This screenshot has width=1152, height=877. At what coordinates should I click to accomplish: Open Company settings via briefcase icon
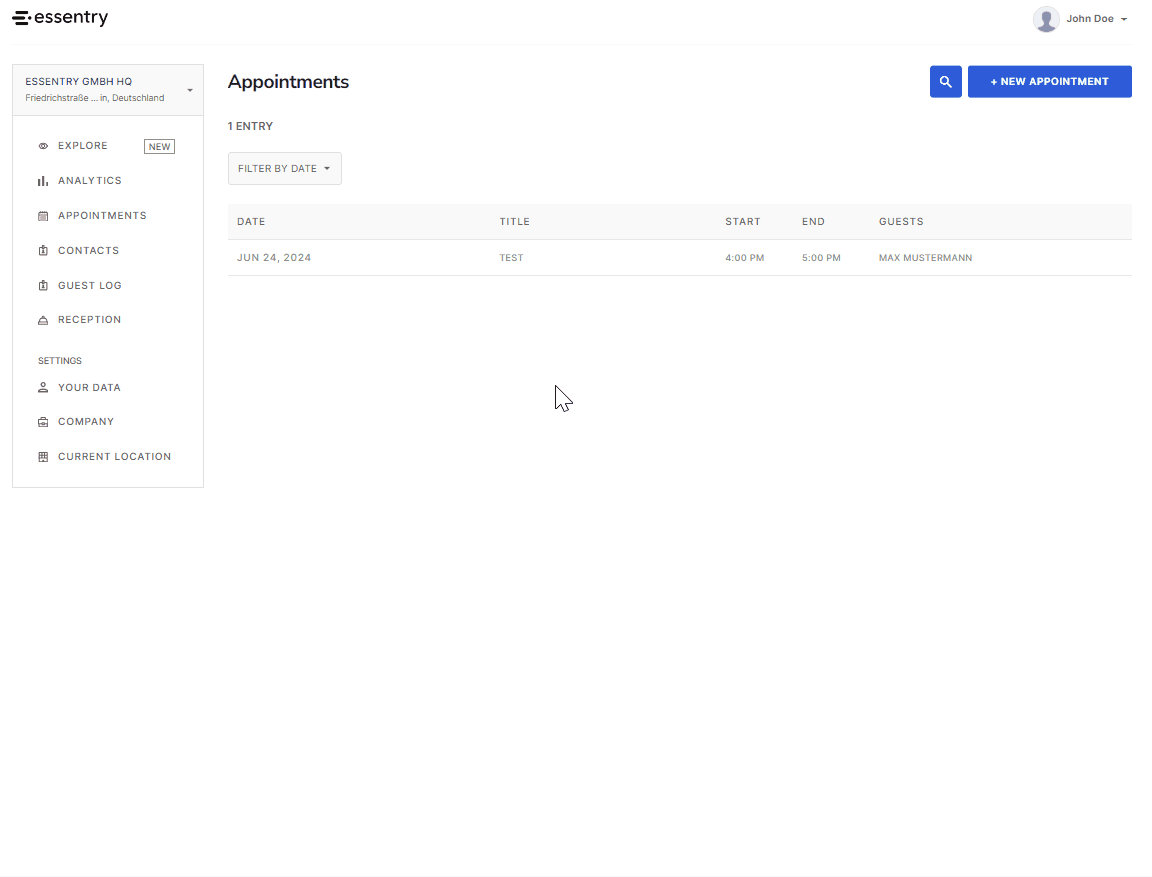pos(42,421)
